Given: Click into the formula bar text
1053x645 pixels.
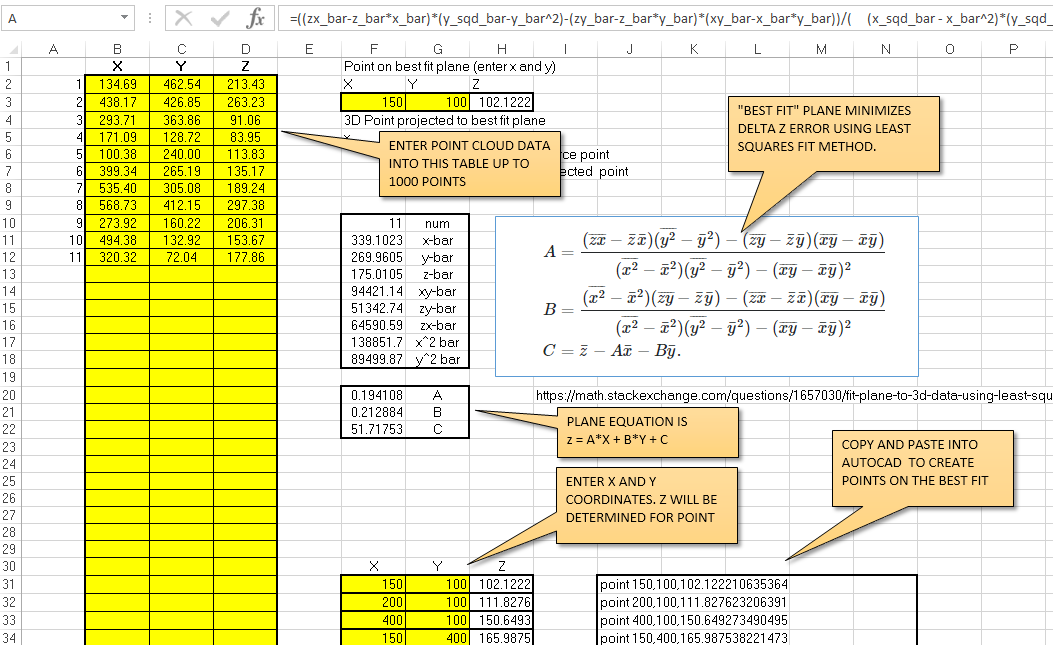Looking at the screenshot, I should click(x=665, y=18).
